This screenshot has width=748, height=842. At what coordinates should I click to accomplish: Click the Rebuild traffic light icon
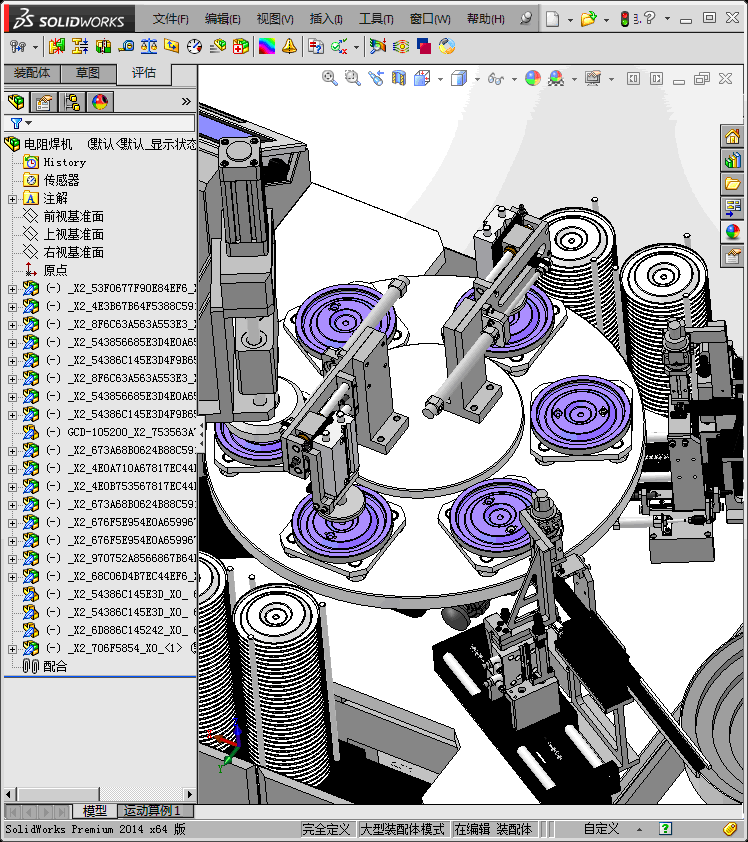[624, 19]
